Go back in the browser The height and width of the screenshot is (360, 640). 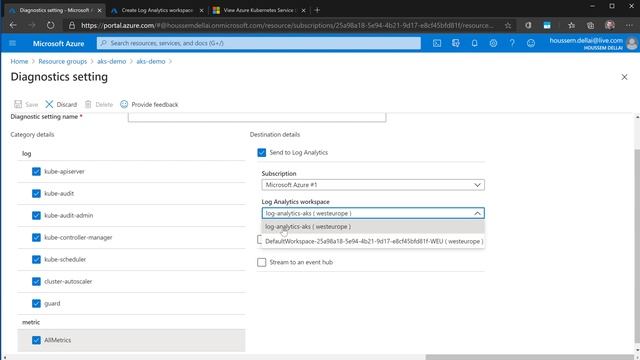pyautogui.click(x=13, y=25)
